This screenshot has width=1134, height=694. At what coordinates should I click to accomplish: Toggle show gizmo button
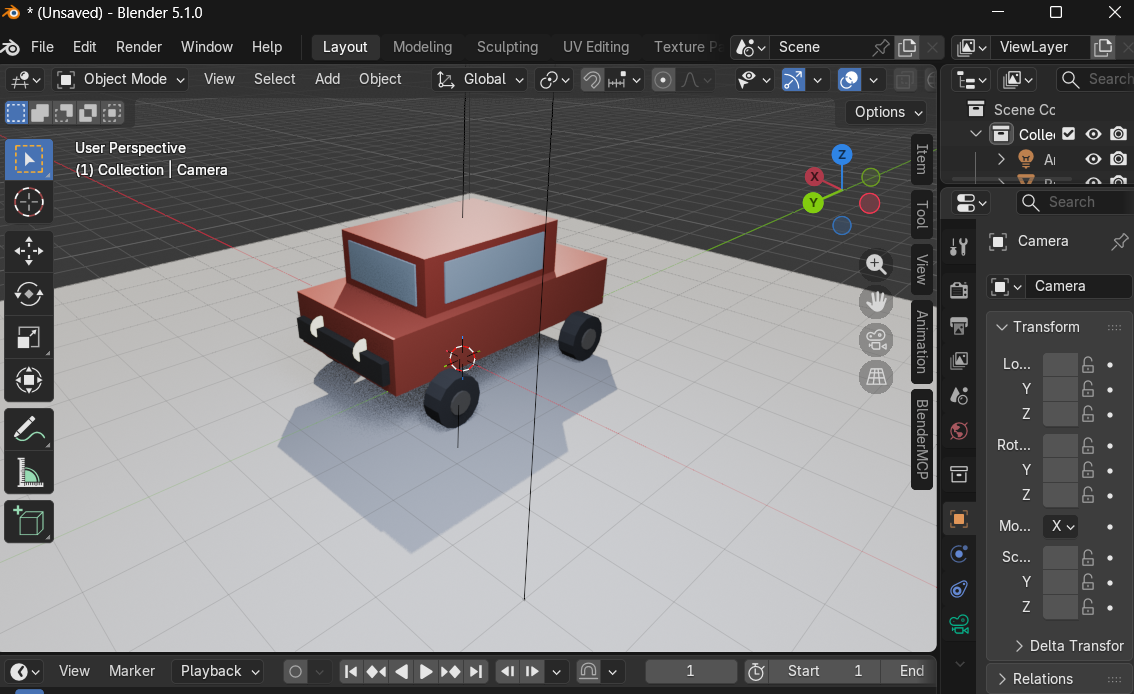coord(793,80)
